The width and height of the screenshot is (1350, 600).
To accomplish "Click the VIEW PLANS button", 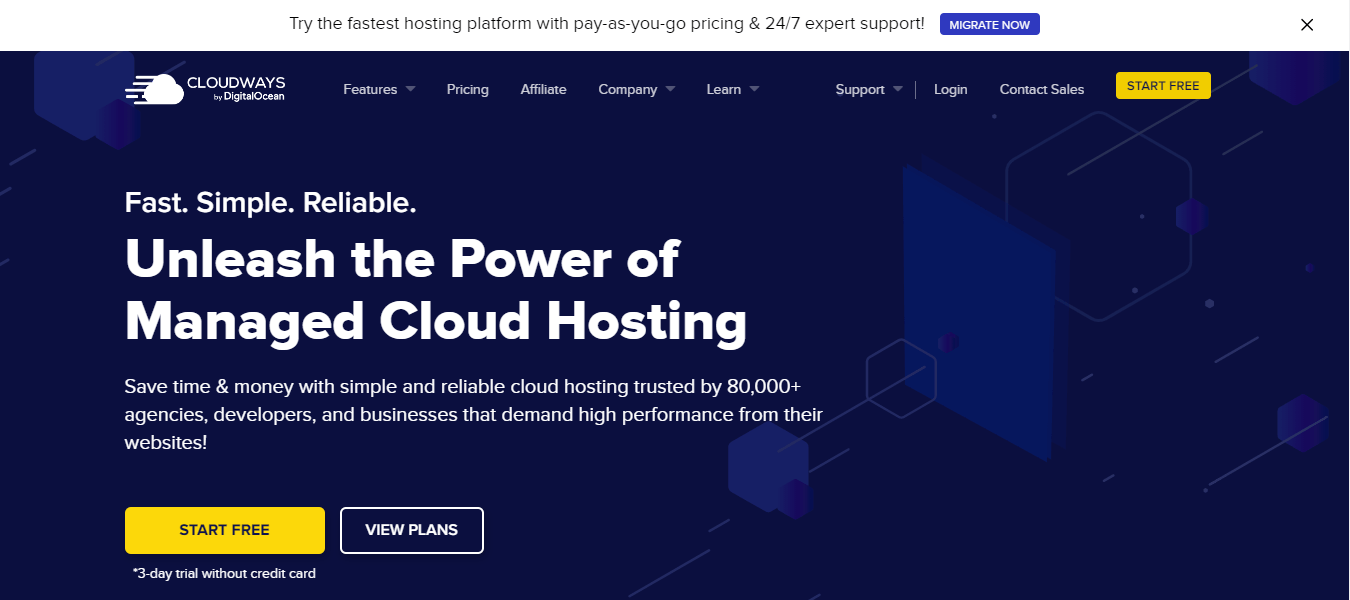I will (411, 530).
